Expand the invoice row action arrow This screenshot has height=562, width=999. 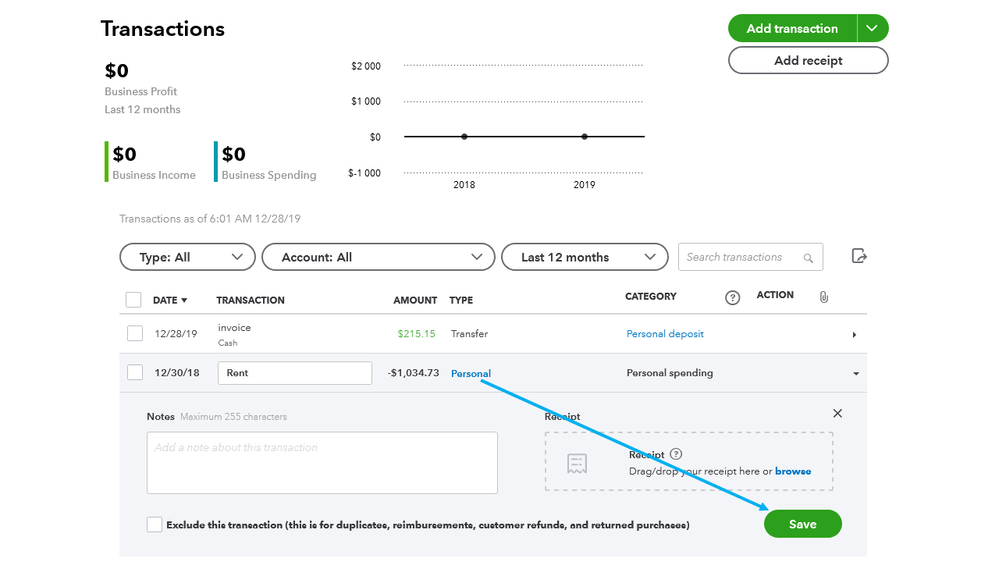click(x=854, y=335)
